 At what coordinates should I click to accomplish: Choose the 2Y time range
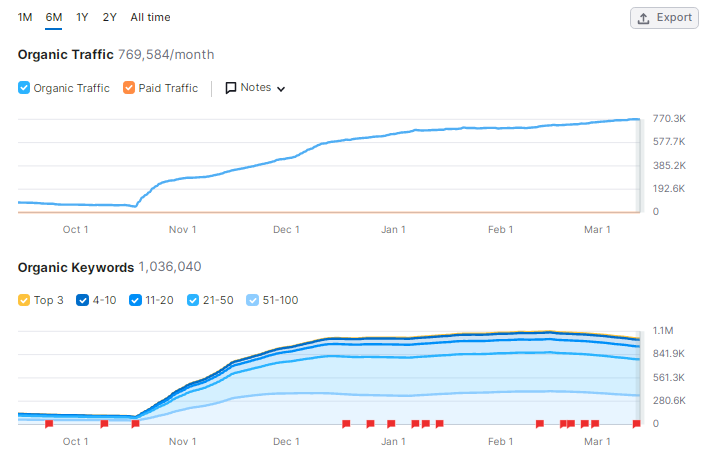109,17
